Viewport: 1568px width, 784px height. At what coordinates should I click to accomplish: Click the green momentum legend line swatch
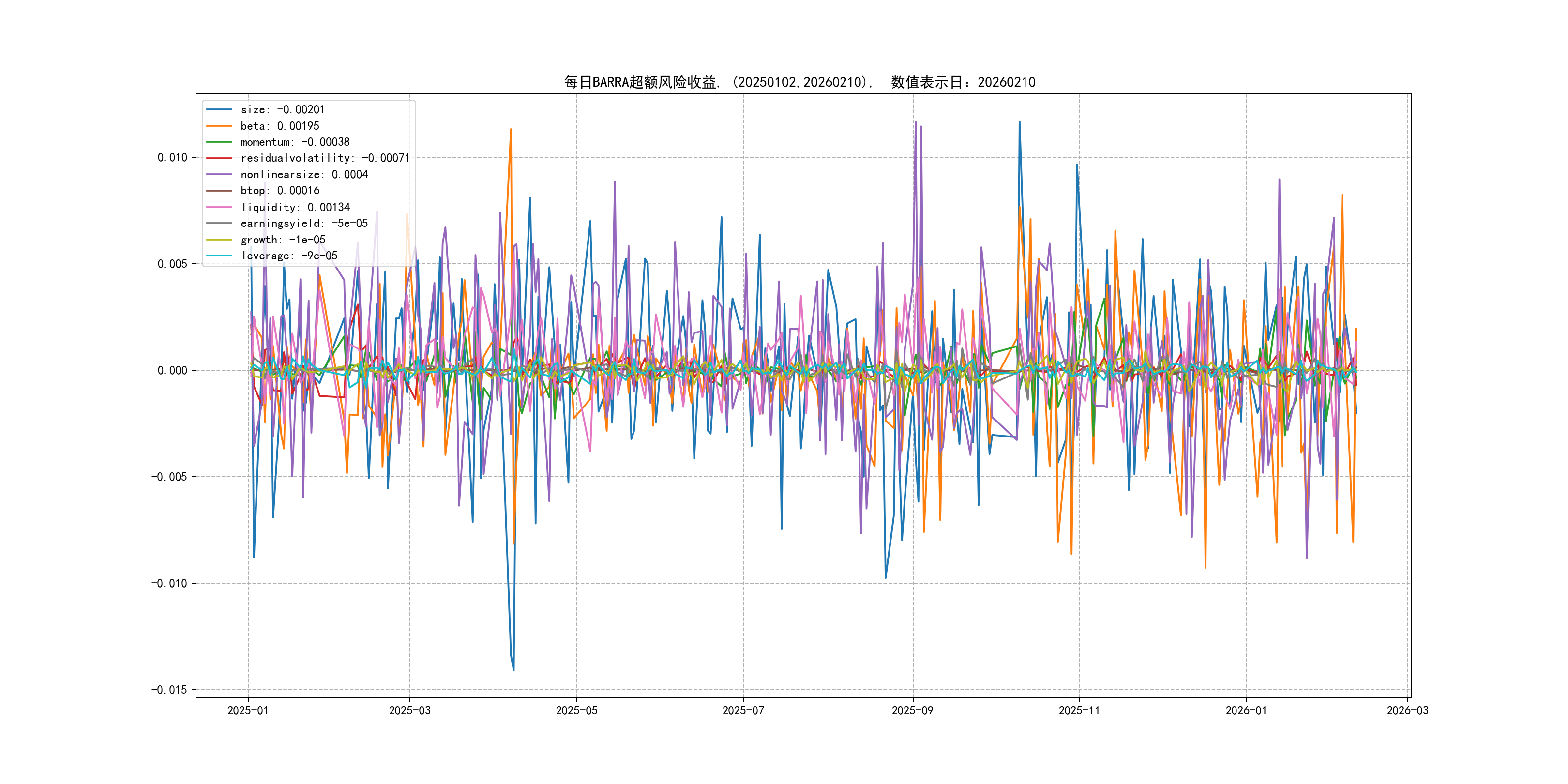(219, 142)
